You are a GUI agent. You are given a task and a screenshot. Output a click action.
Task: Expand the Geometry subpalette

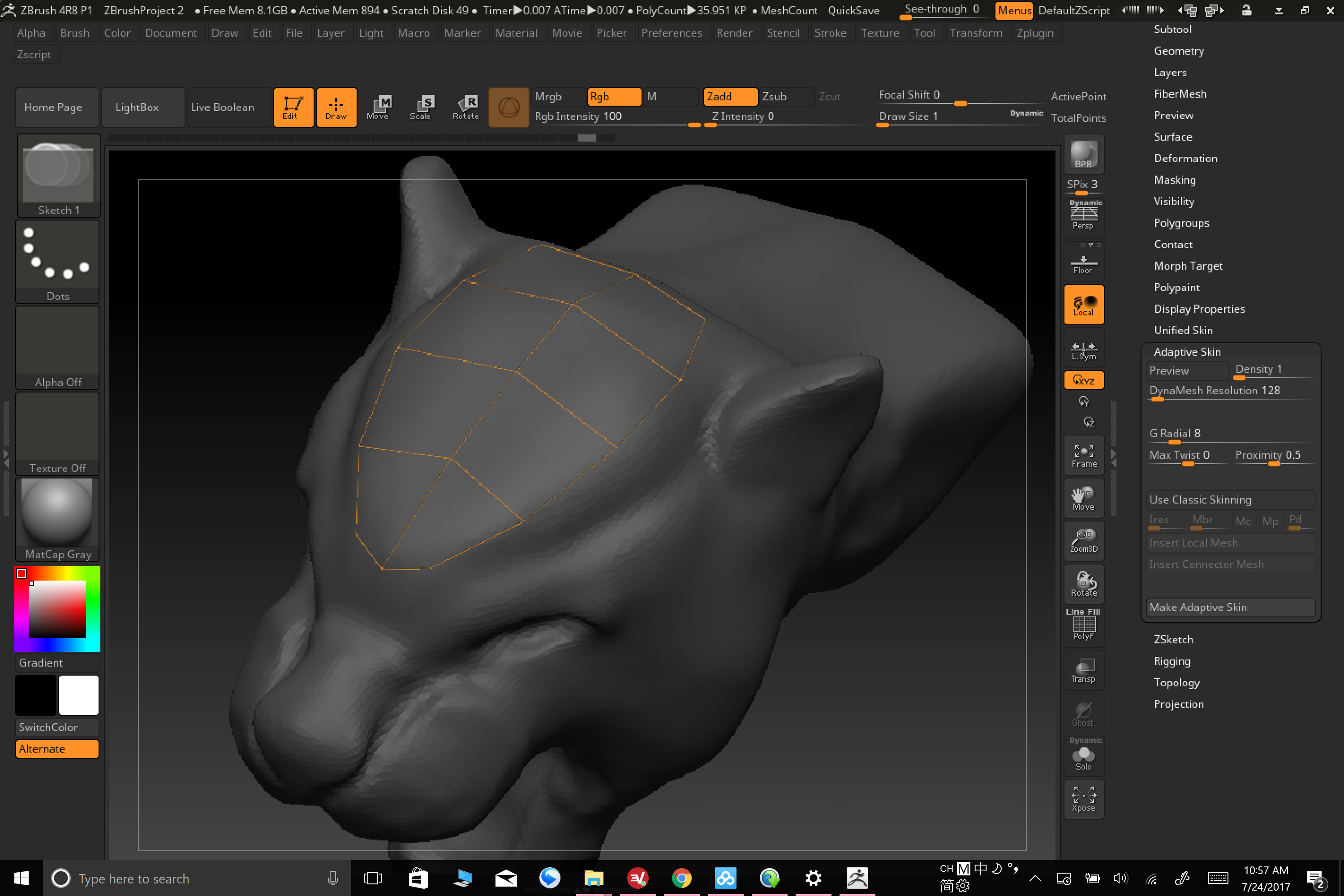(x=1178, y=51)
